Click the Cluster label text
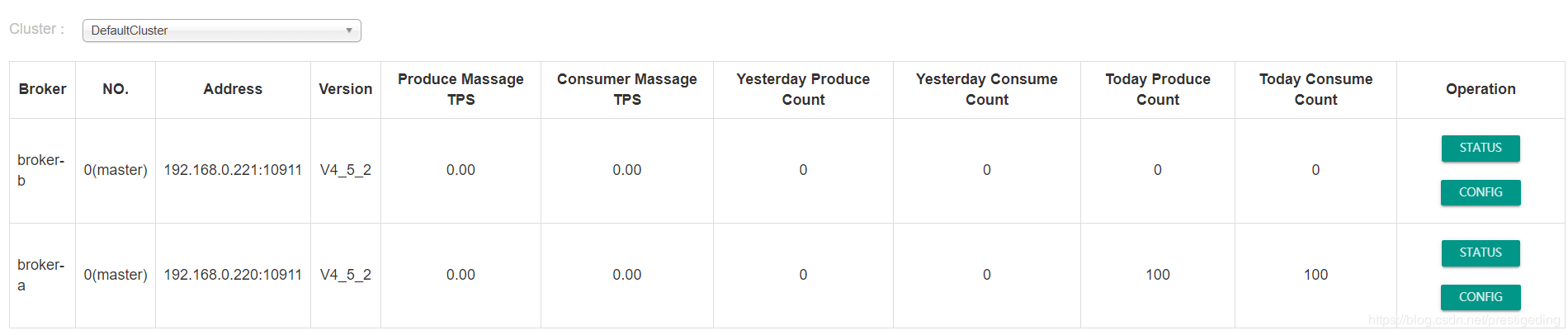1568x335 pixels. tap(36, 29)
